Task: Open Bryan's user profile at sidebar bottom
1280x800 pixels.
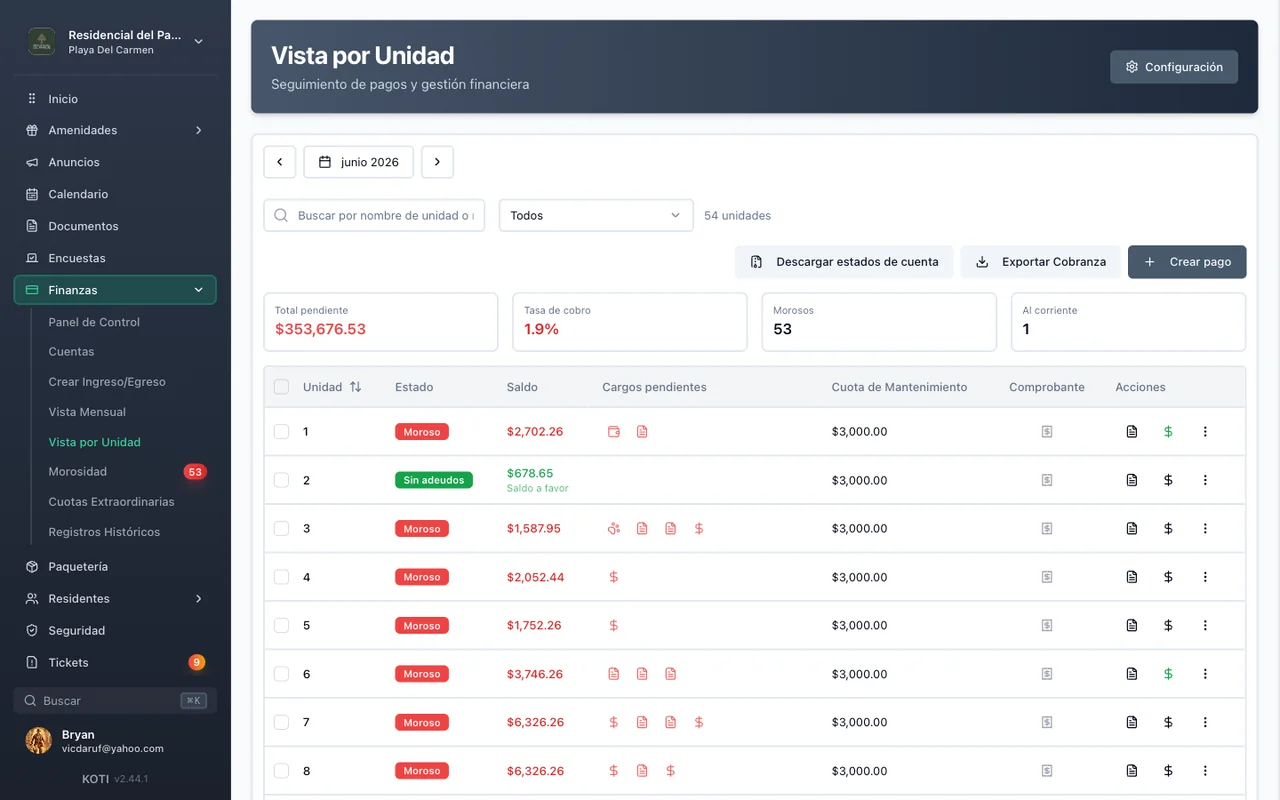Action: click(x=115, y=741)
